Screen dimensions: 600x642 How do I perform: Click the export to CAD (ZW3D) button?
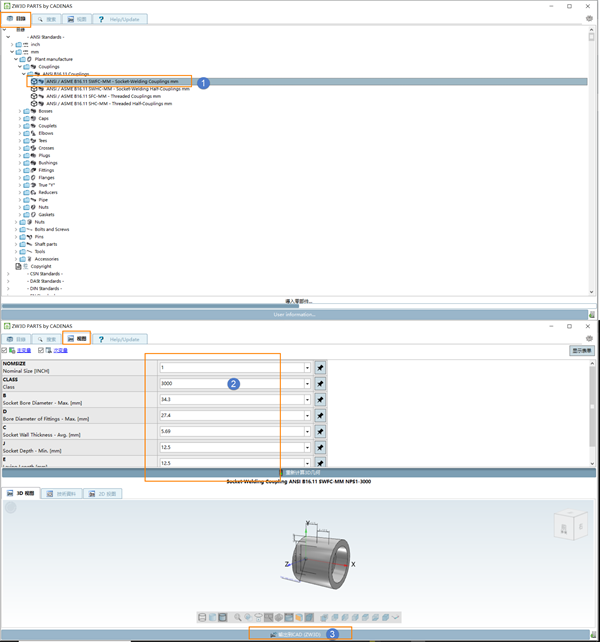point(299,634)
